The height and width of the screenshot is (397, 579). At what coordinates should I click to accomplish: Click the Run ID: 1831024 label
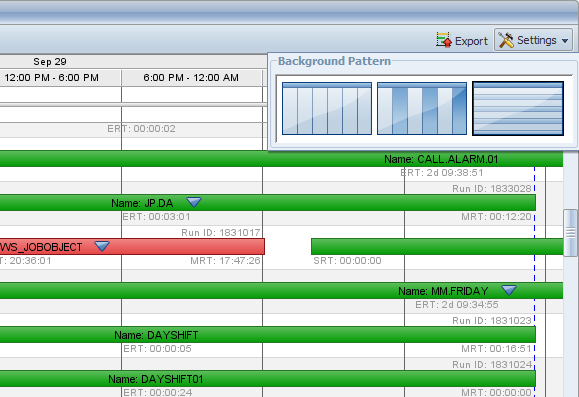(492, 365)
